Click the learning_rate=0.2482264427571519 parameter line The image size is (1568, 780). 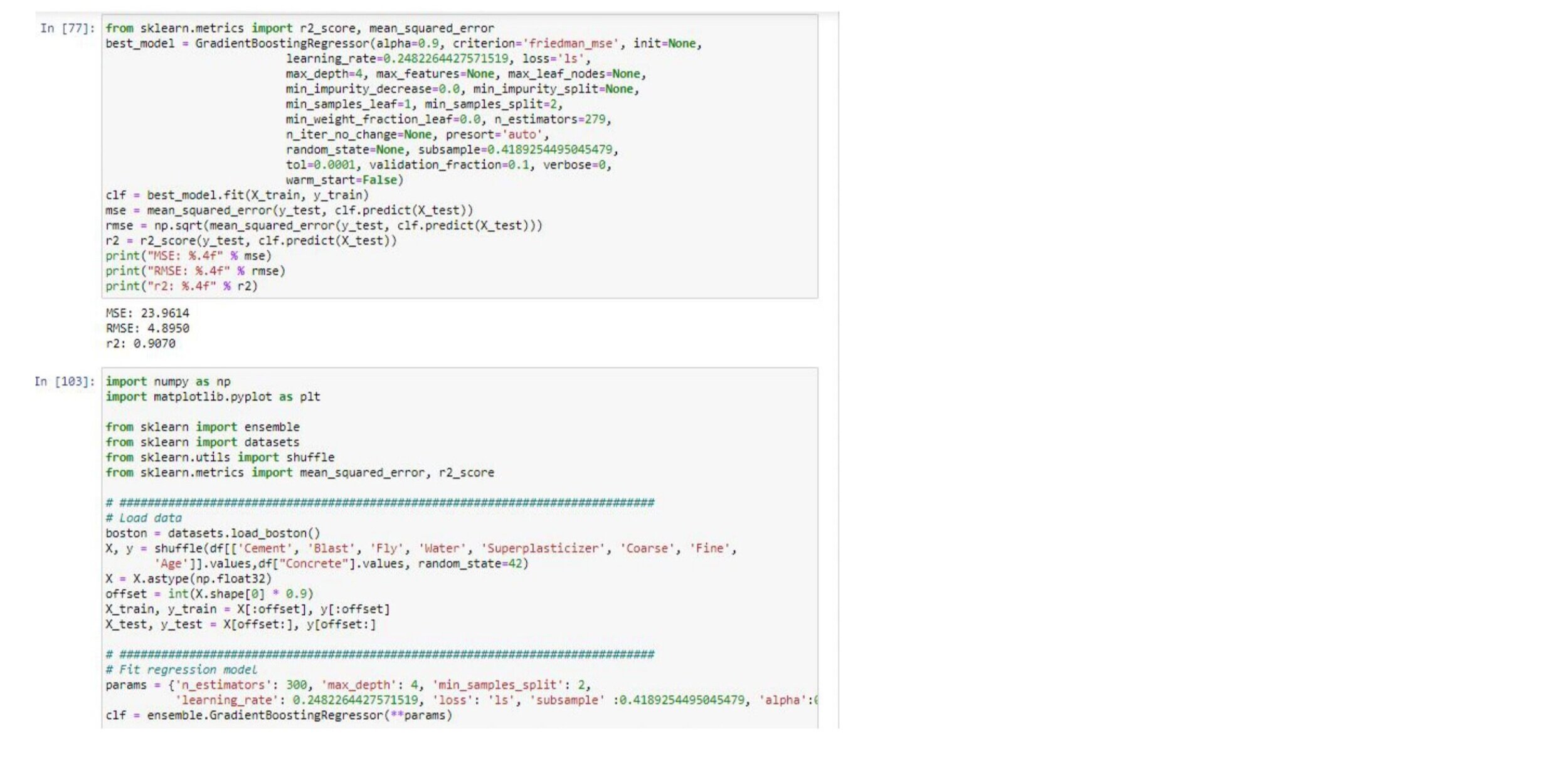pyautogui.click(x=438, y=58)
